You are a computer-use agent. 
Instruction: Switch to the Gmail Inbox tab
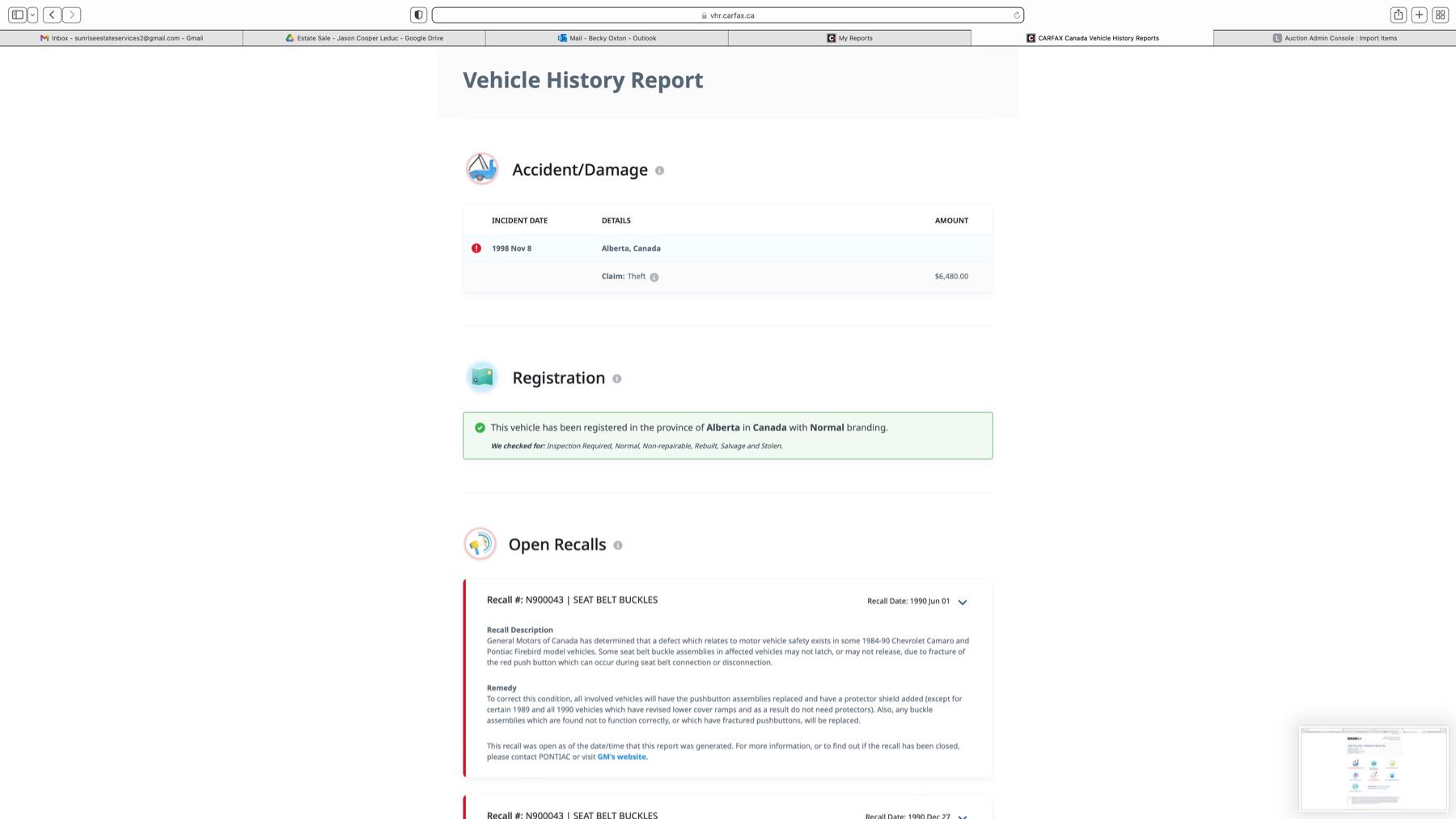coord(121,38)
